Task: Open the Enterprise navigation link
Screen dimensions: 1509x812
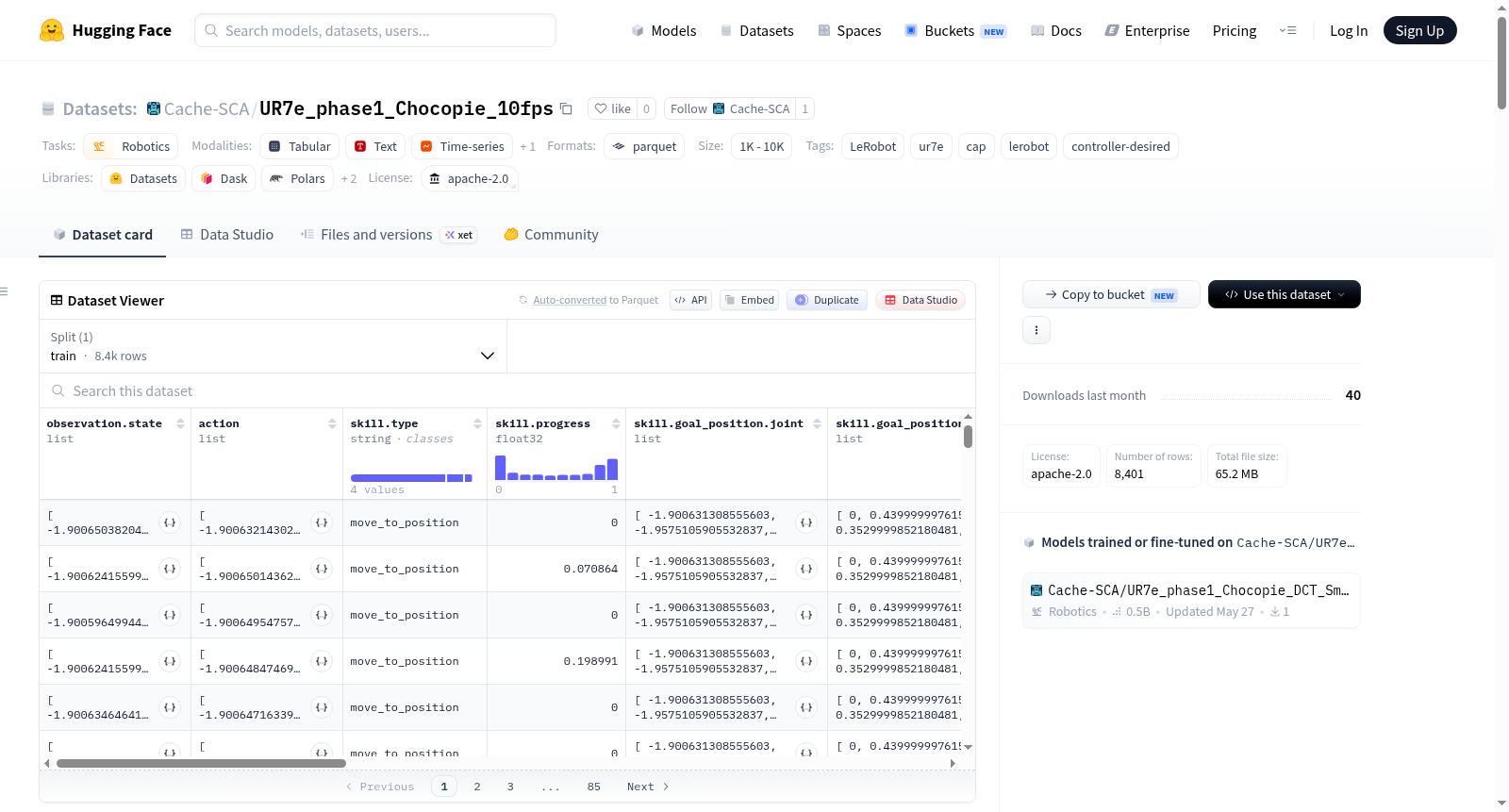Action: coord(1148,30)
